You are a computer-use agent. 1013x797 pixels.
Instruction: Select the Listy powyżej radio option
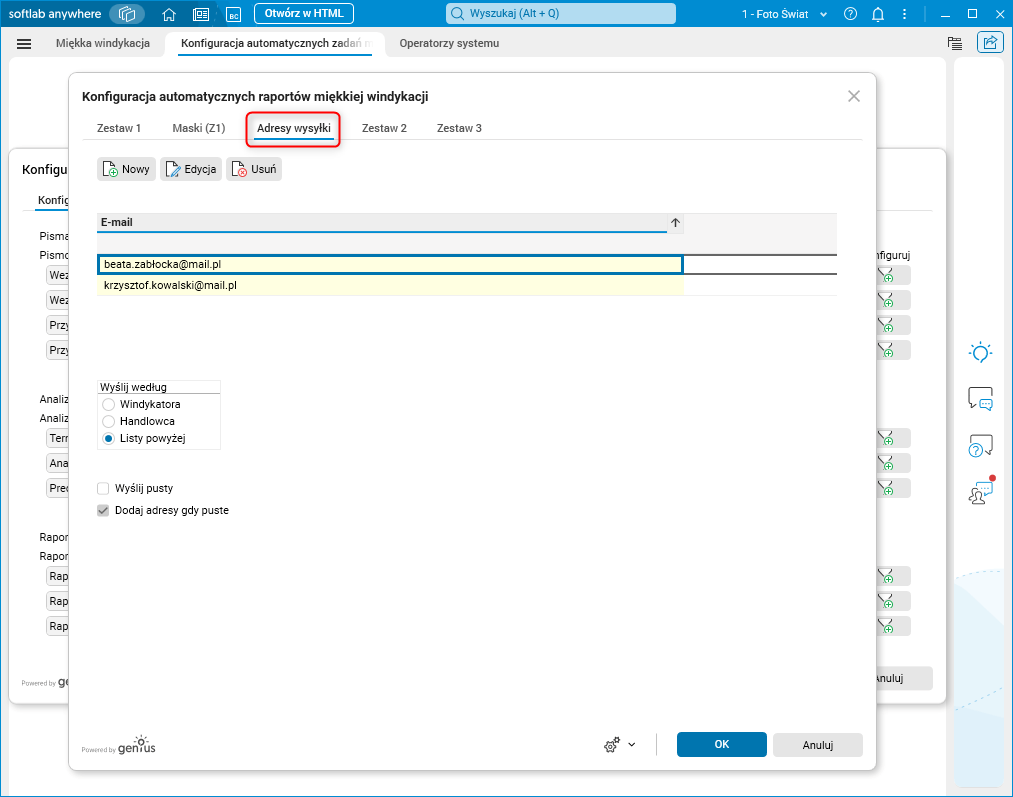coord(109,439)
